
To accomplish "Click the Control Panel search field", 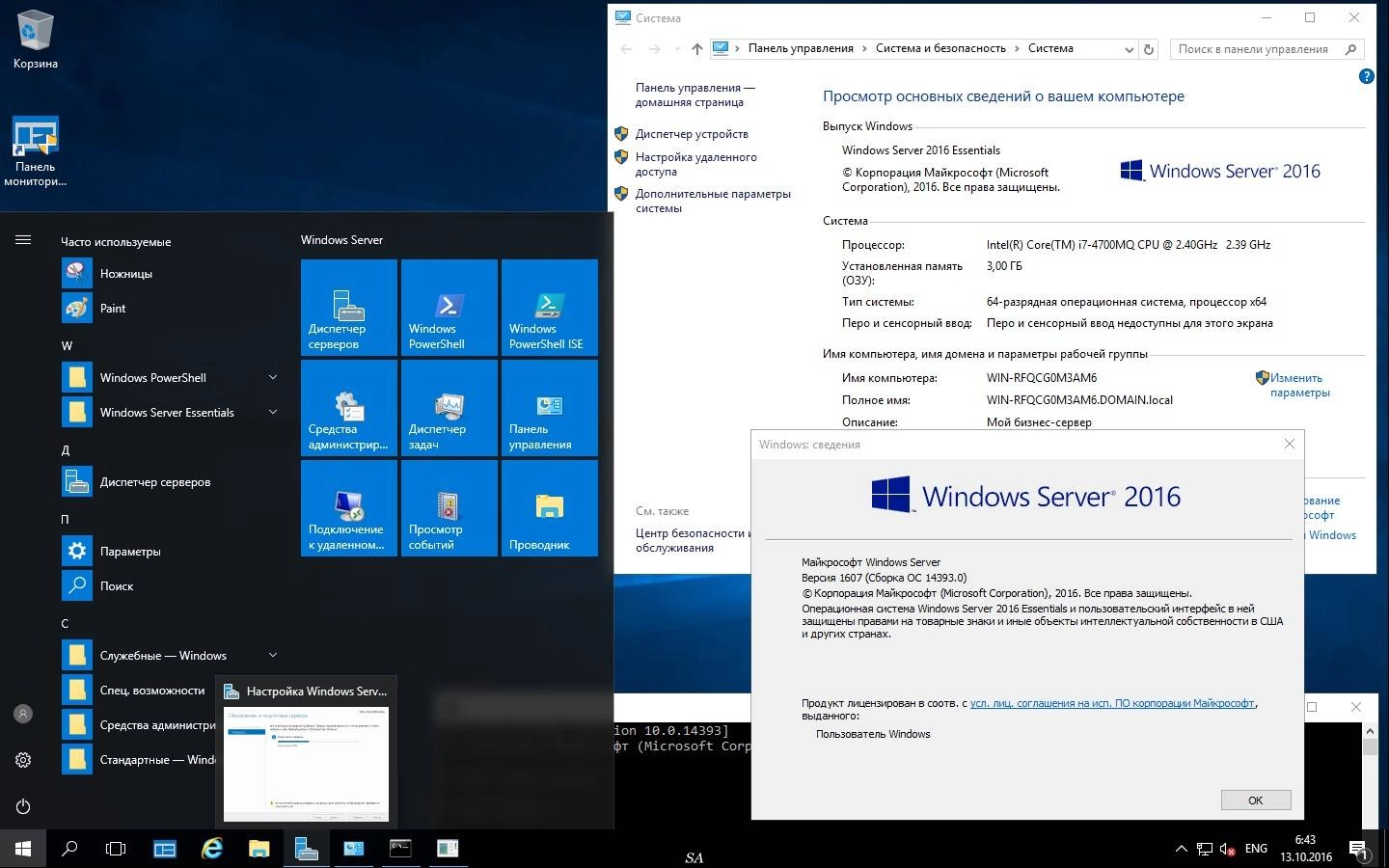I will (1266, 49).
